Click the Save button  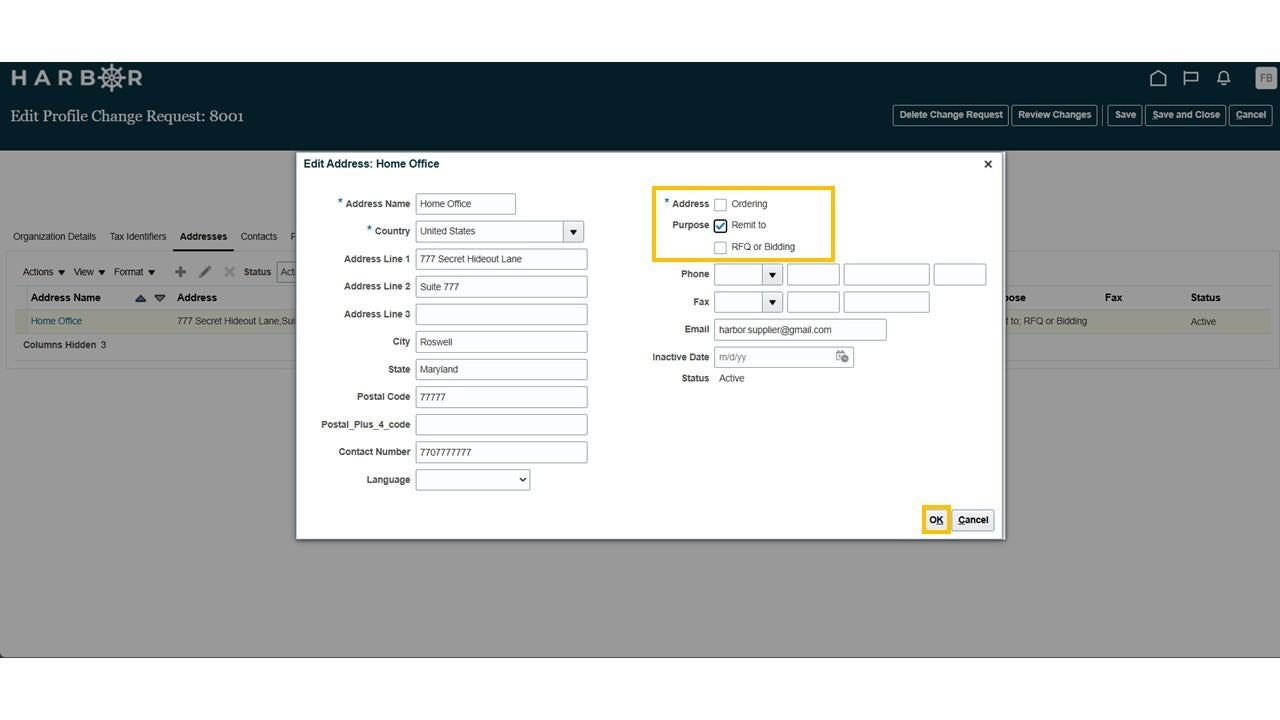coord(1125,115)
